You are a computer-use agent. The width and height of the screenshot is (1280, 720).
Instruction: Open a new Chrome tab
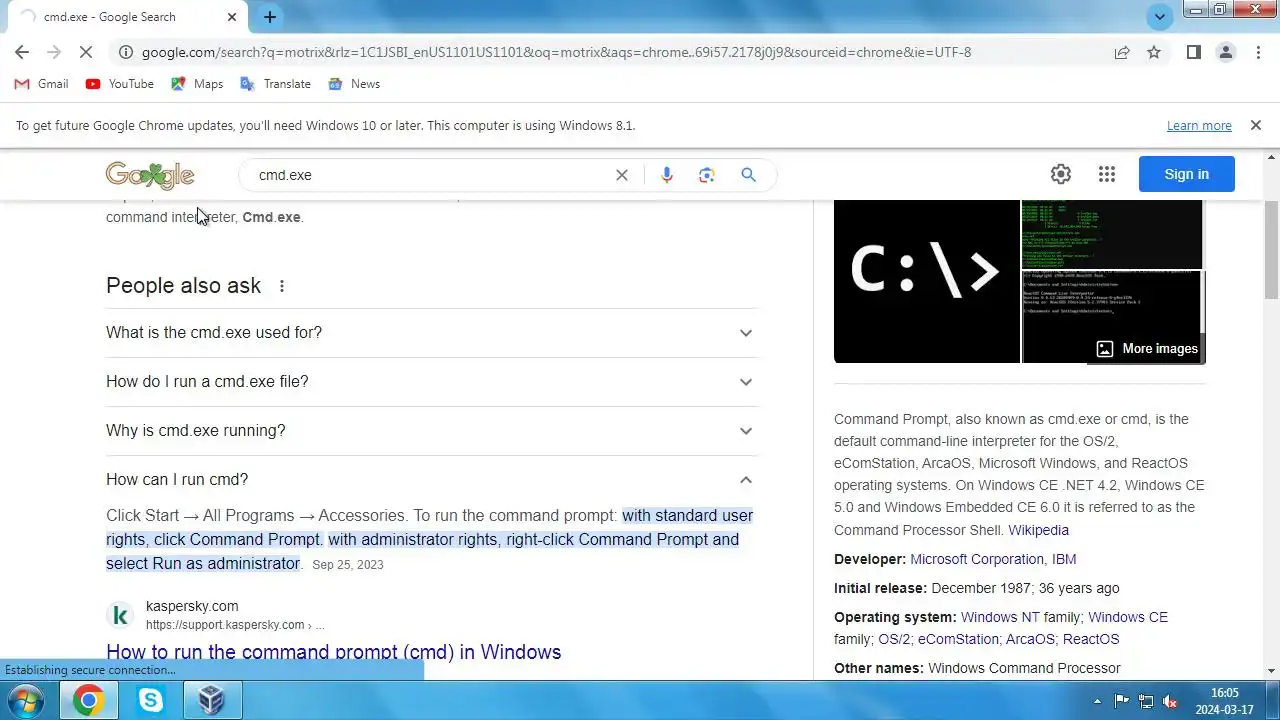click(x=270, y=17)
